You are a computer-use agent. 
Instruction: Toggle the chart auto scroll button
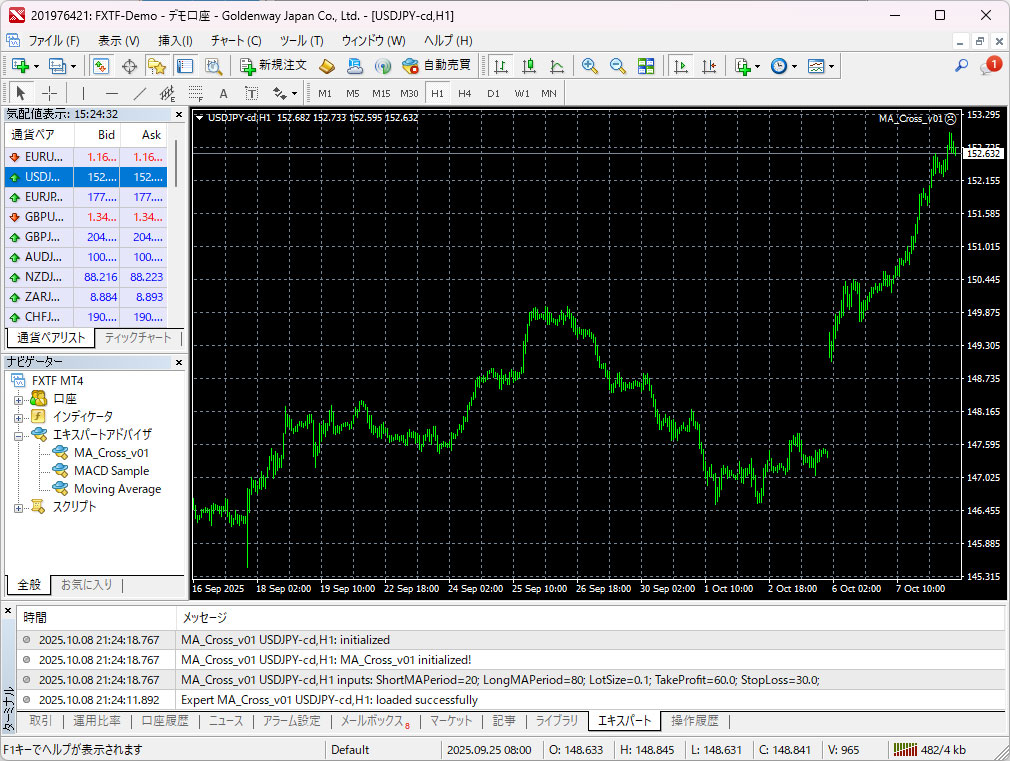tap(681, 66)
